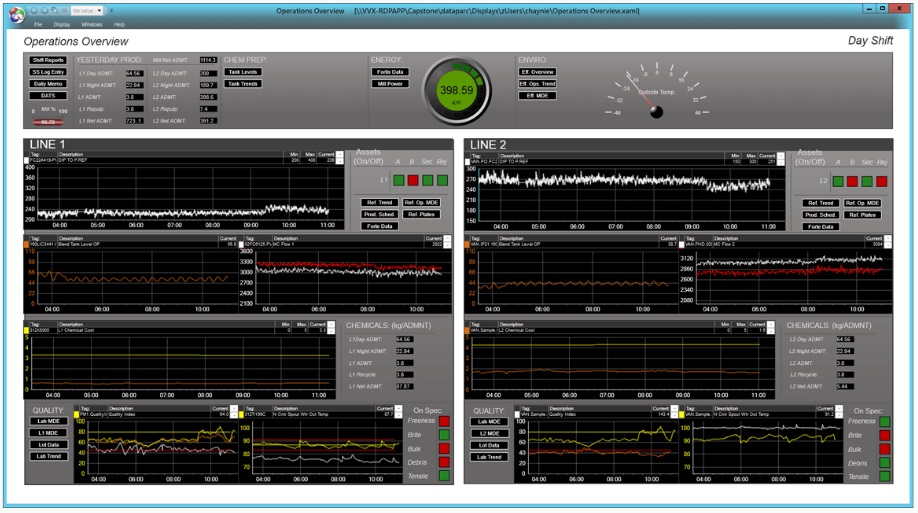Toggle the Line 1 asset A green indicator
The image size is (918, 513).
[399, 180]
